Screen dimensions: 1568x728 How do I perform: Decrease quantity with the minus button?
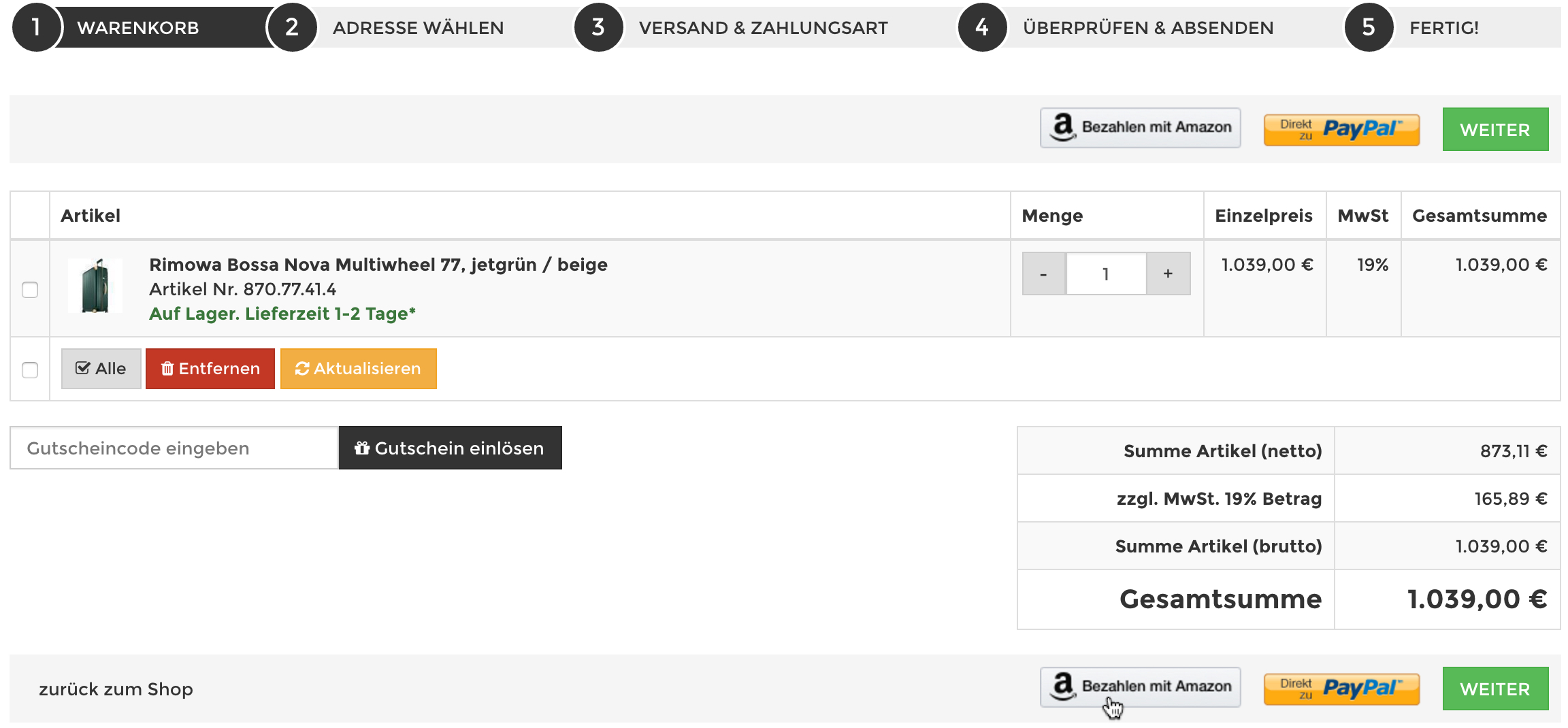(x=1043, y=274)
